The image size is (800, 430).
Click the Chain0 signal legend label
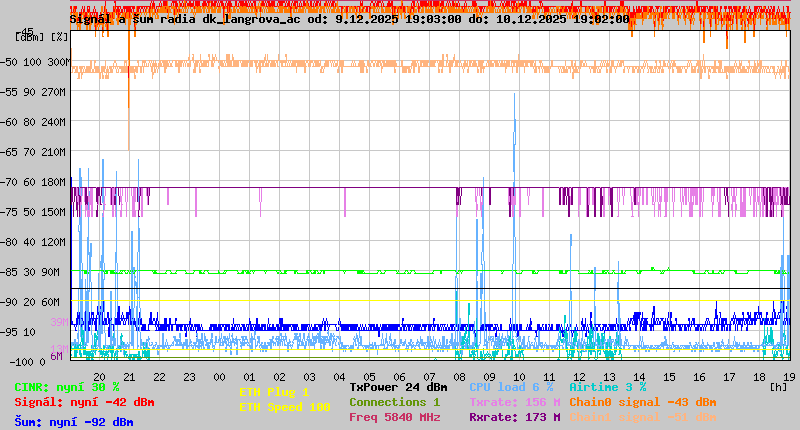pyautogui.click(x=643, y=402)
